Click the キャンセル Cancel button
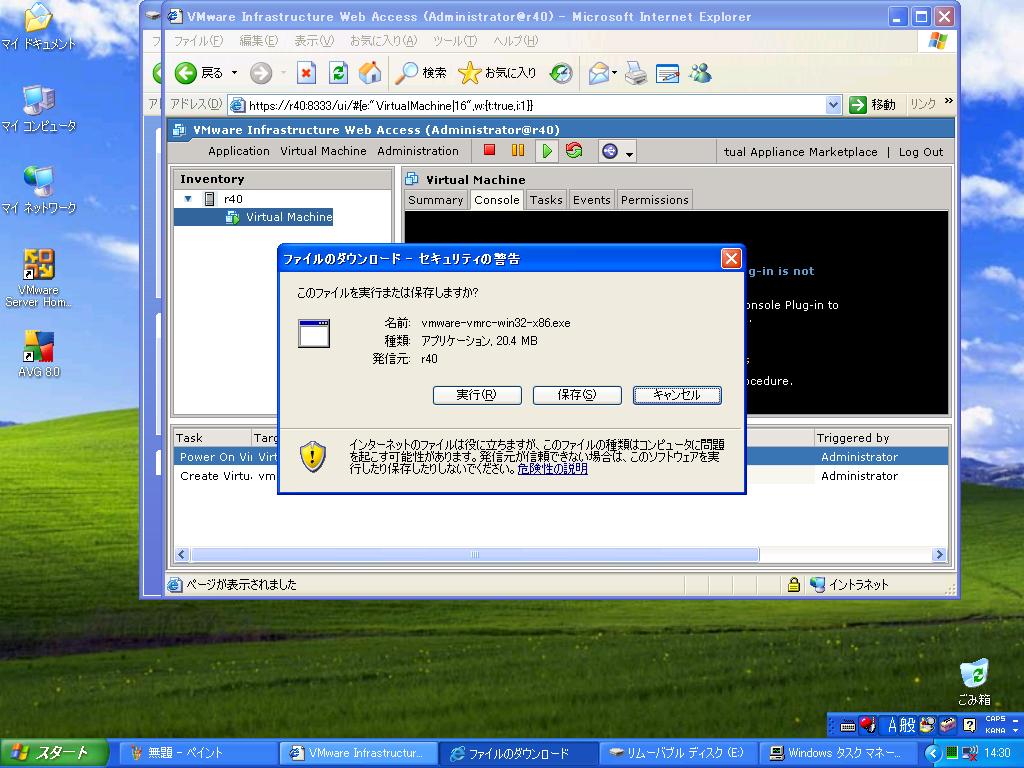1024x768 pixels. [x=677, y=395]
